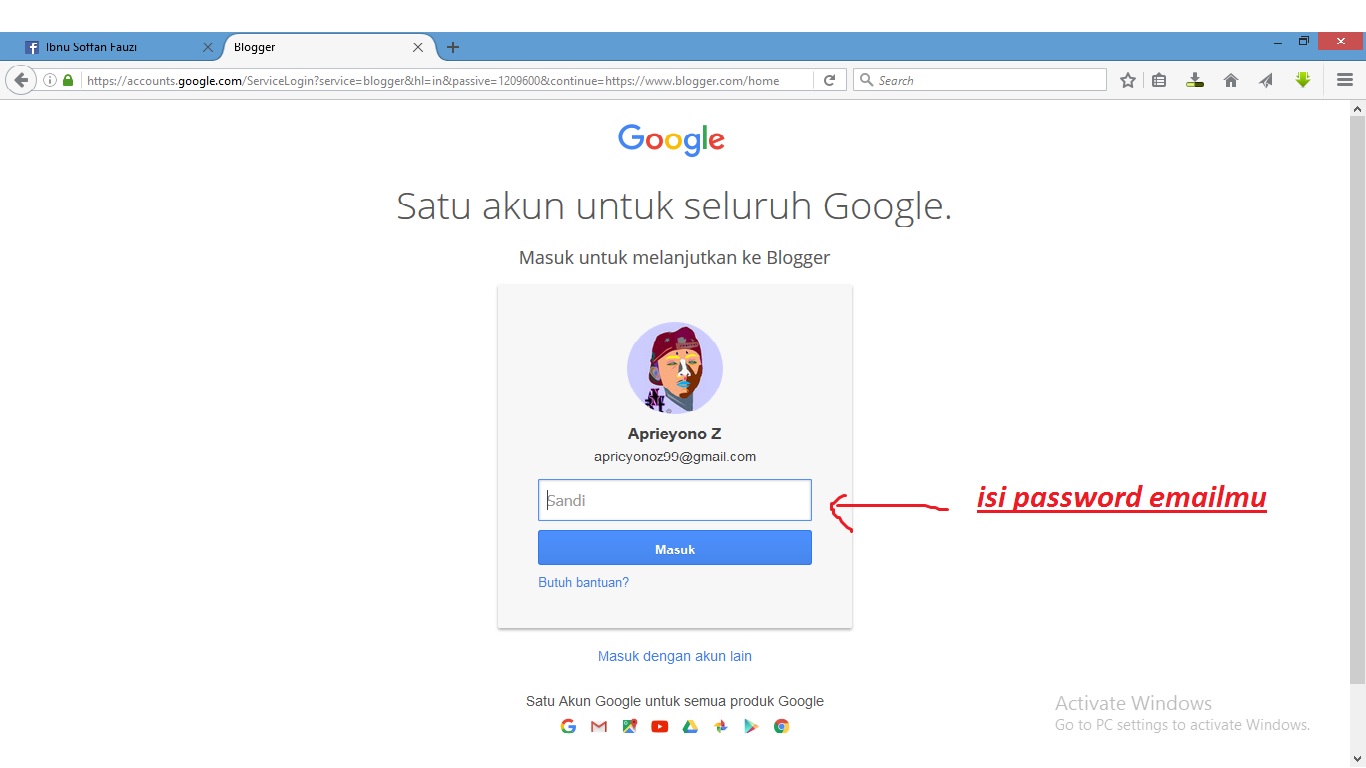Click the paper plane toolbar icon

pyautogui.click(x=1266, y=80)
